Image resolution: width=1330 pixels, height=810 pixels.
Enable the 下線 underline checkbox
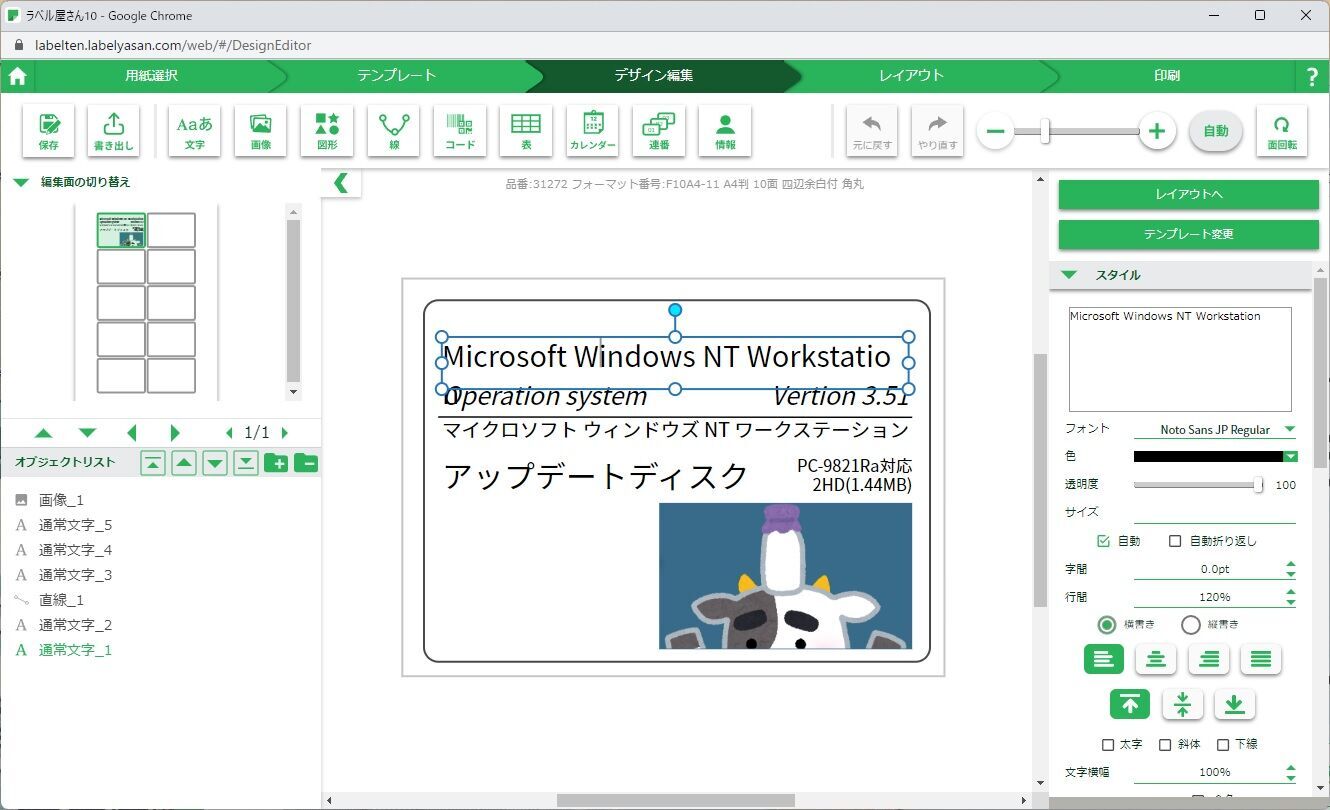tap(1222, 745)
